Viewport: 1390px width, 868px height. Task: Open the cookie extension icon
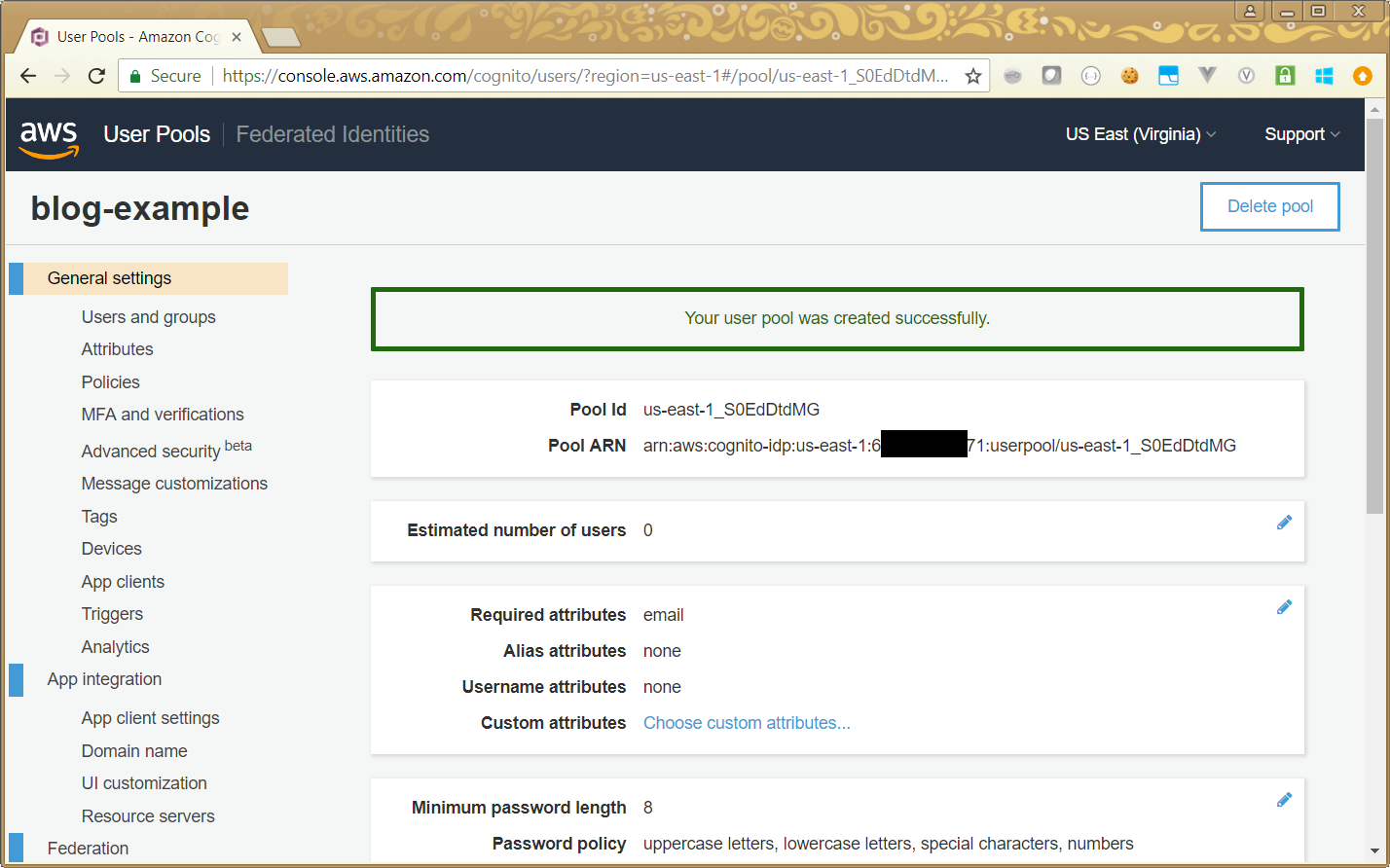(x=1129, y=76)
